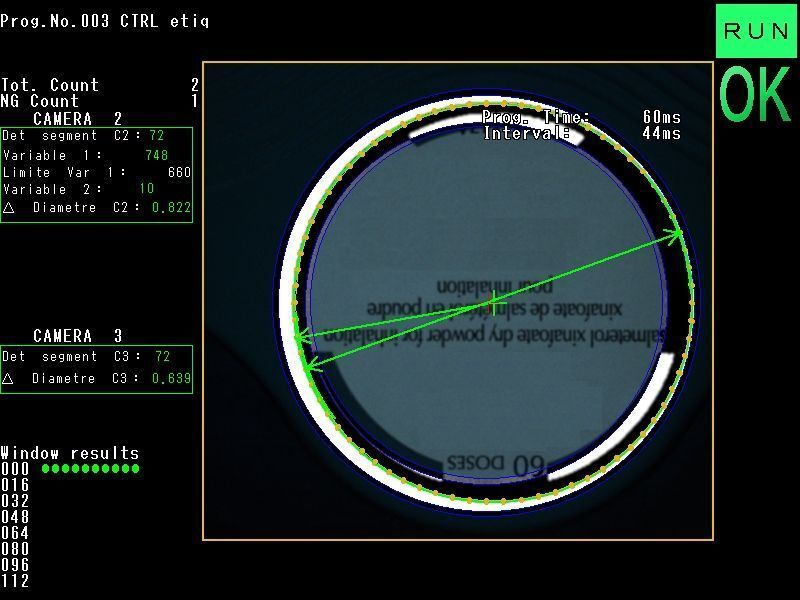The width and height of the screenshot is (800, 600).
Task: Click the Diametre C2 value 0.822
Action: tap(171, 207)
